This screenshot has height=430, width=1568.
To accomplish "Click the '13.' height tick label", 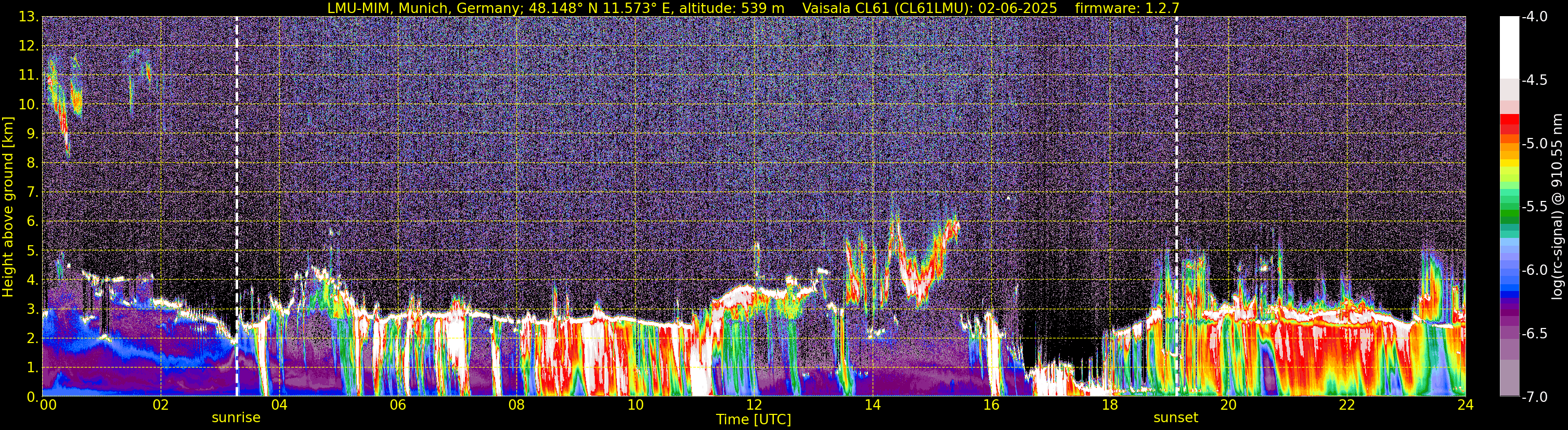I will [28, 17].
